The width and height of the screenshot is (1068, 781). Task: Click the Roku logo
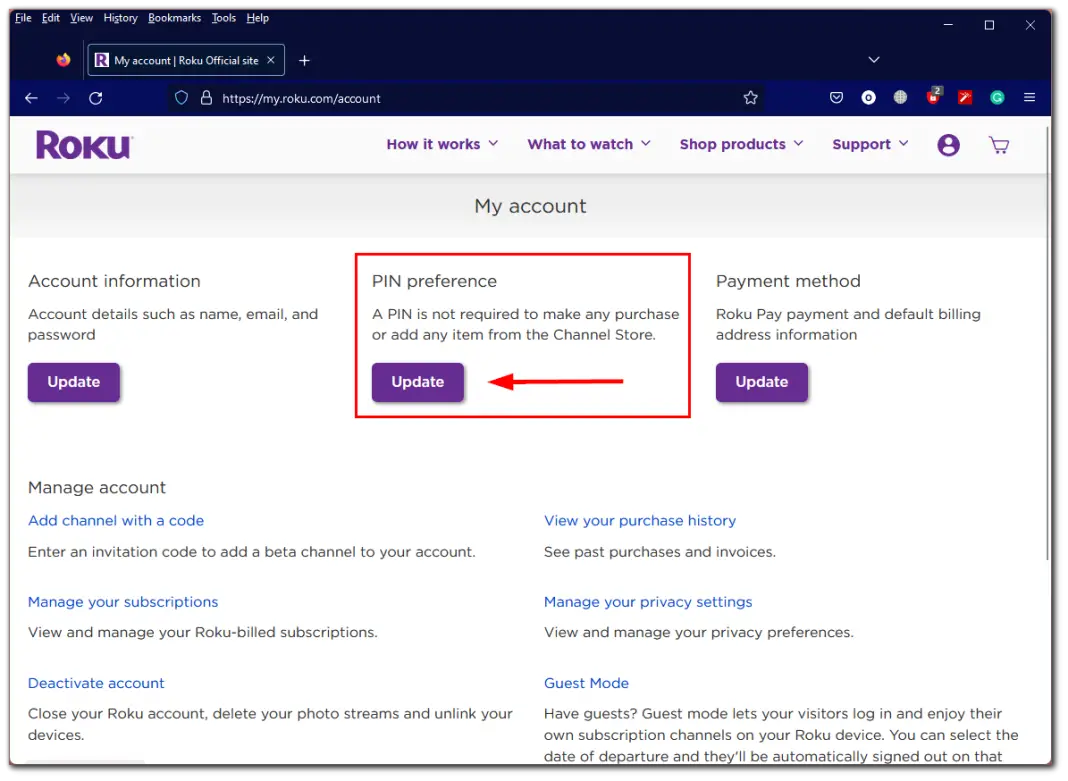pyautogui.click(x=84, y=144)
